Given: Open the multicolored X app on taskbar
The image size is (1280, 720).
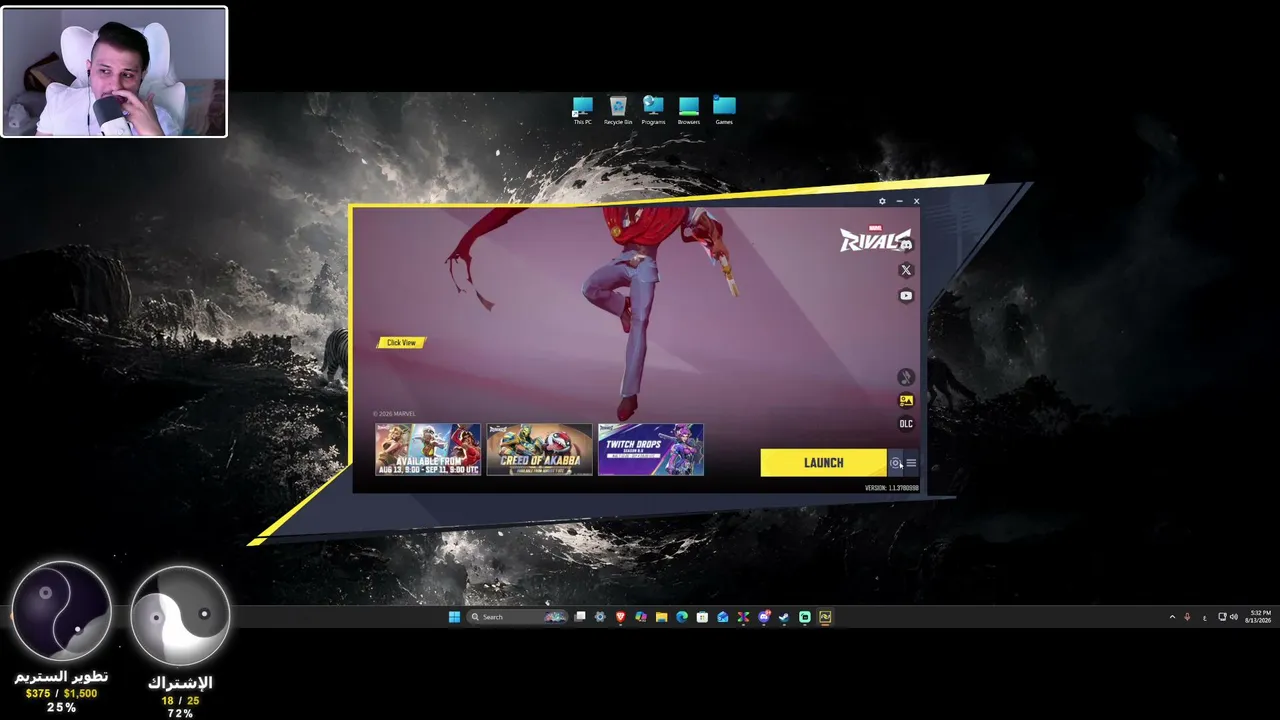Looking at the screenshot, I should coord(743,617).
